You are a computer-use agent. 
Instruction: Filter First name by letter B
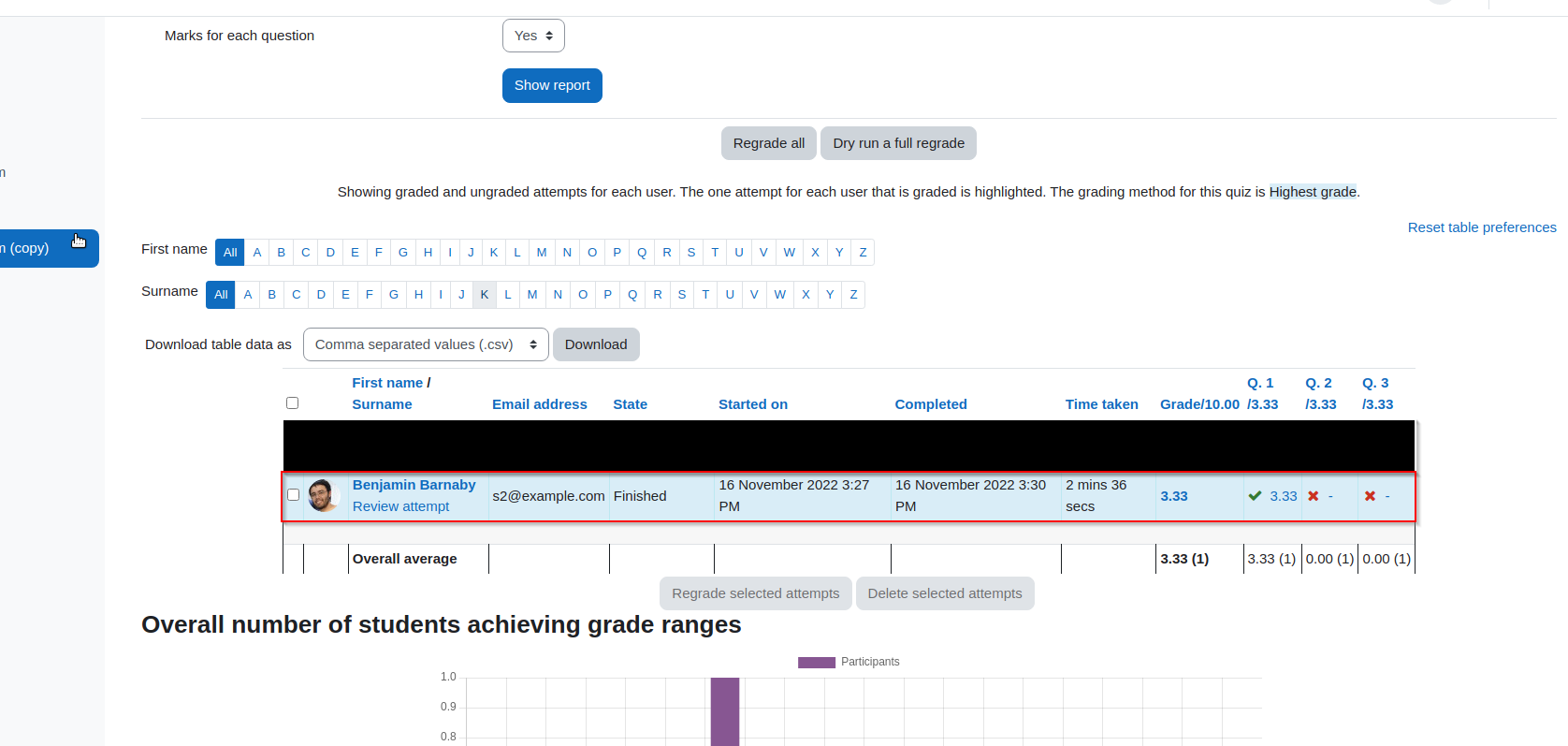pos(281,253)
